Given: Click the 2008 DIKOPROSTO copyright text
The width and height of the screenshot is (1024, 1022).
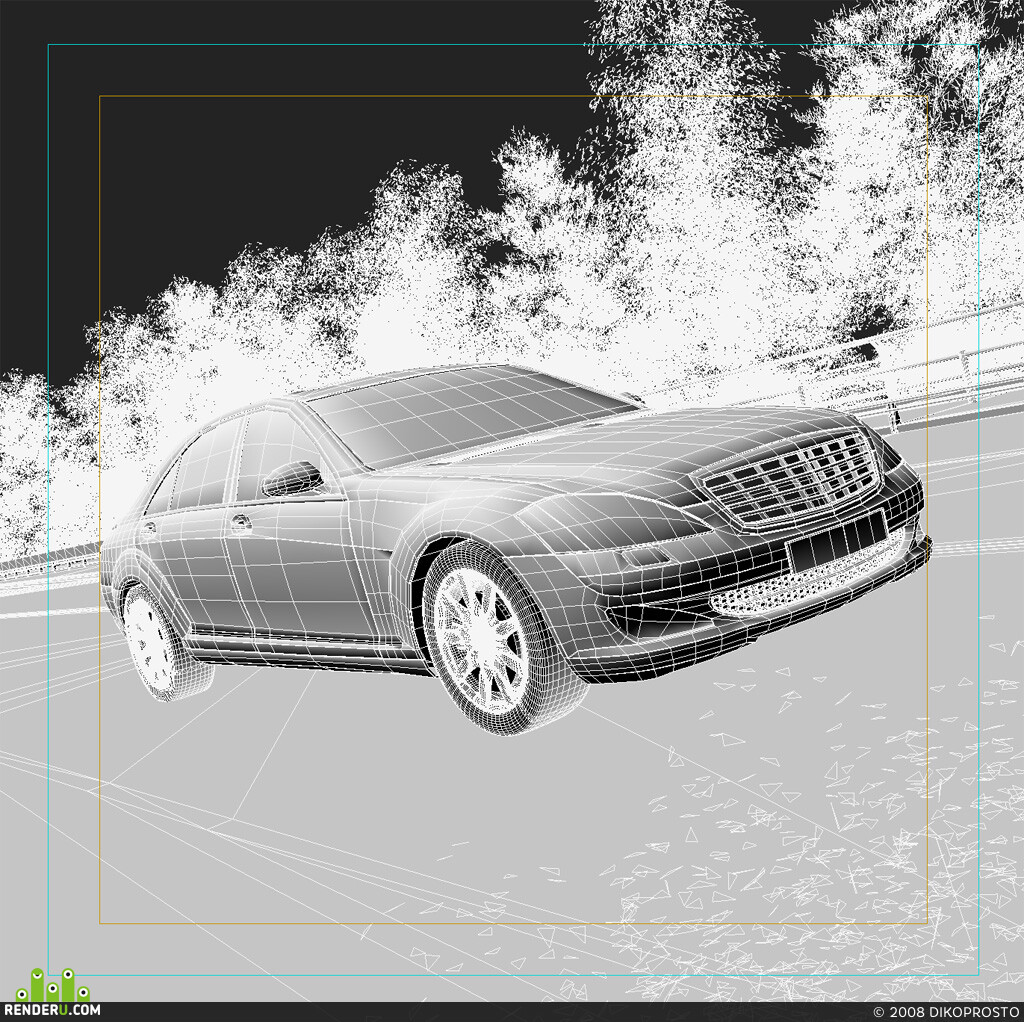Looking at the screenshot, I should [948, 1012].
